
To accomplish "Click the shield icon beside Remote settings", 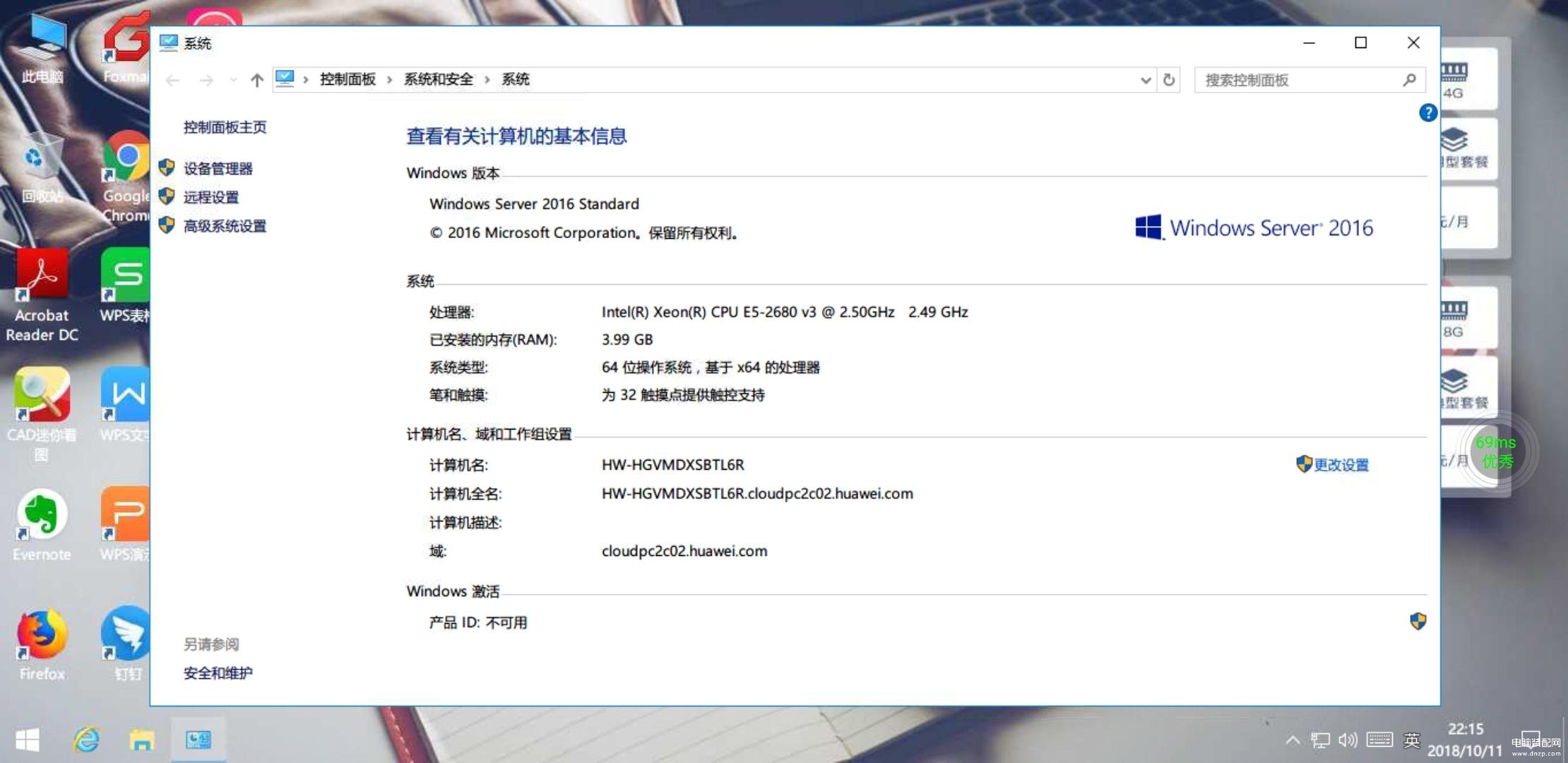I will pos(167,196).
